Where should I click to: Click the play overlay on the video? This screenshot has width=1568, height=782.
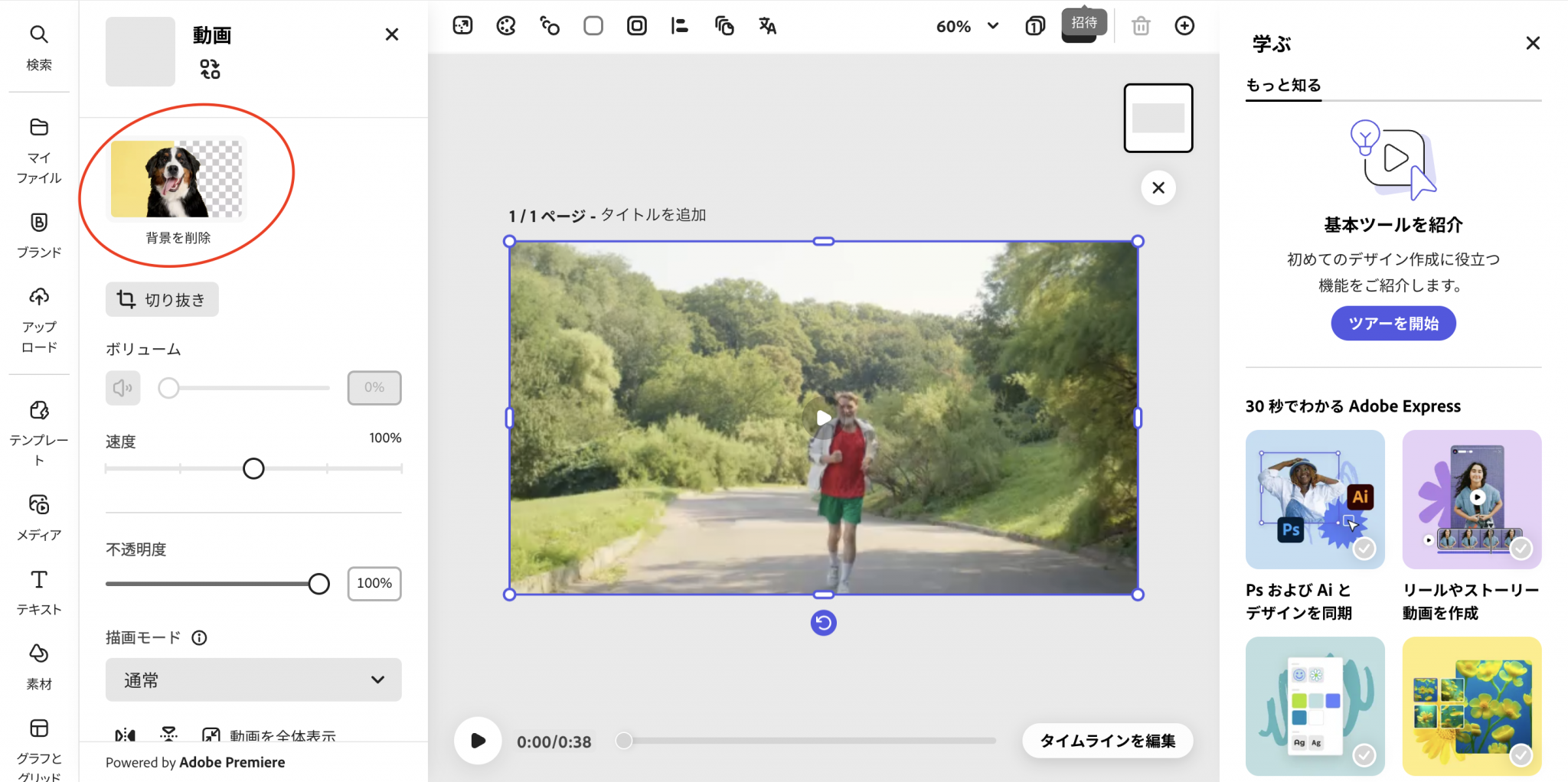(824, 418)
